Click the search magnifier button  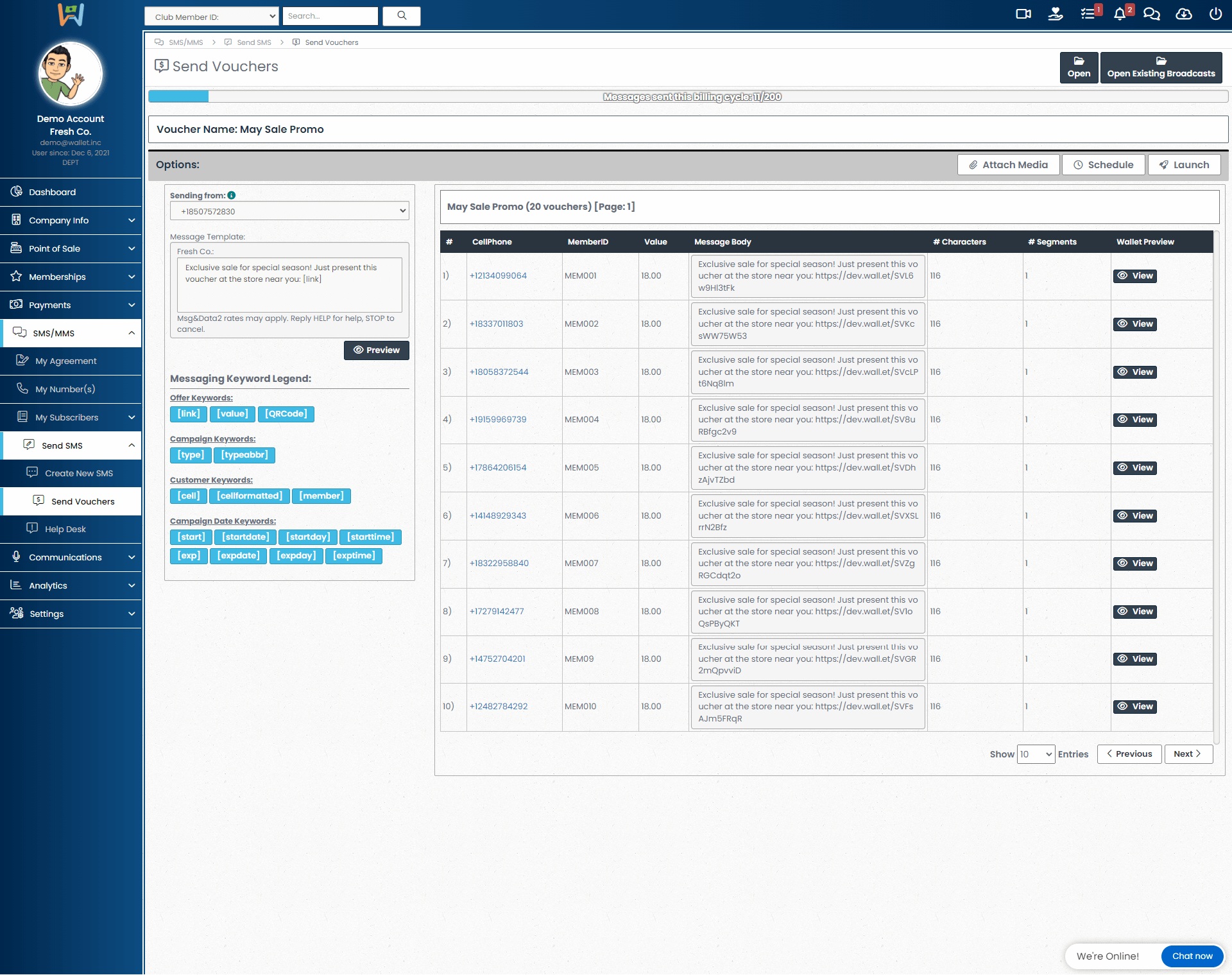(402, 16)
